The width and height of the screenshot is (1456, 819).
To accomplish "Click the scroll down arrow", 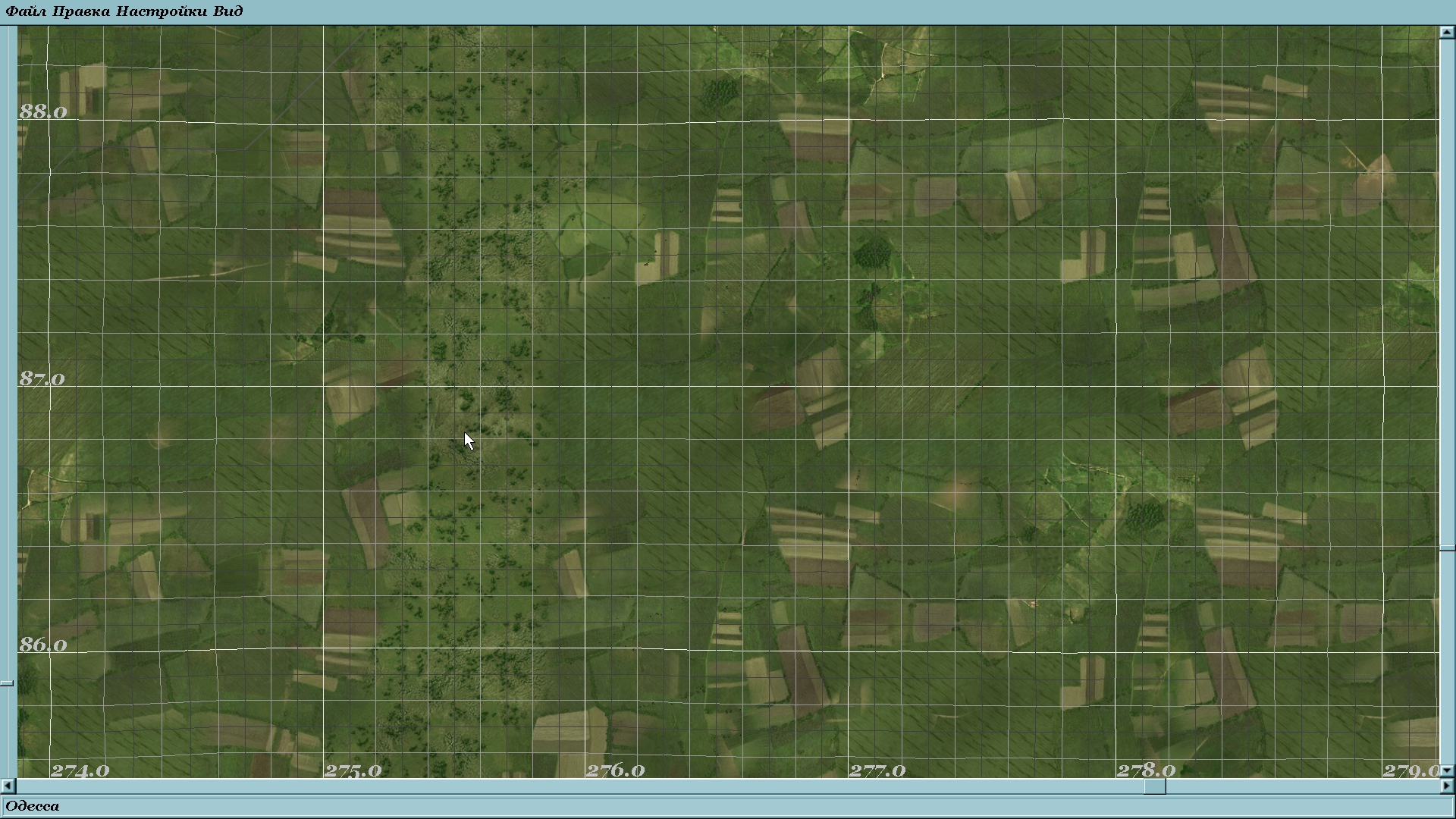I will click(x=1447, y=770).
